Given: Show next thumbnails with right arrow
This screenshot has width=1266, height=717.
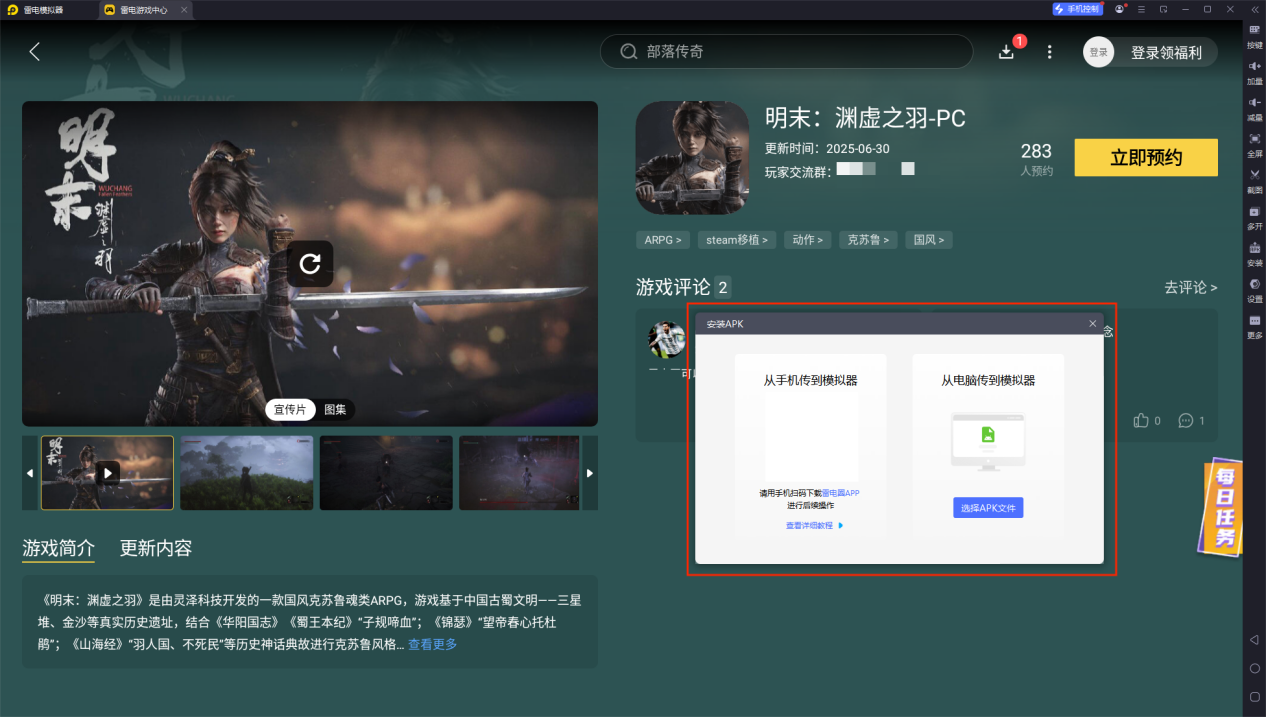Looking at the screenshot, I should (590, 473).
